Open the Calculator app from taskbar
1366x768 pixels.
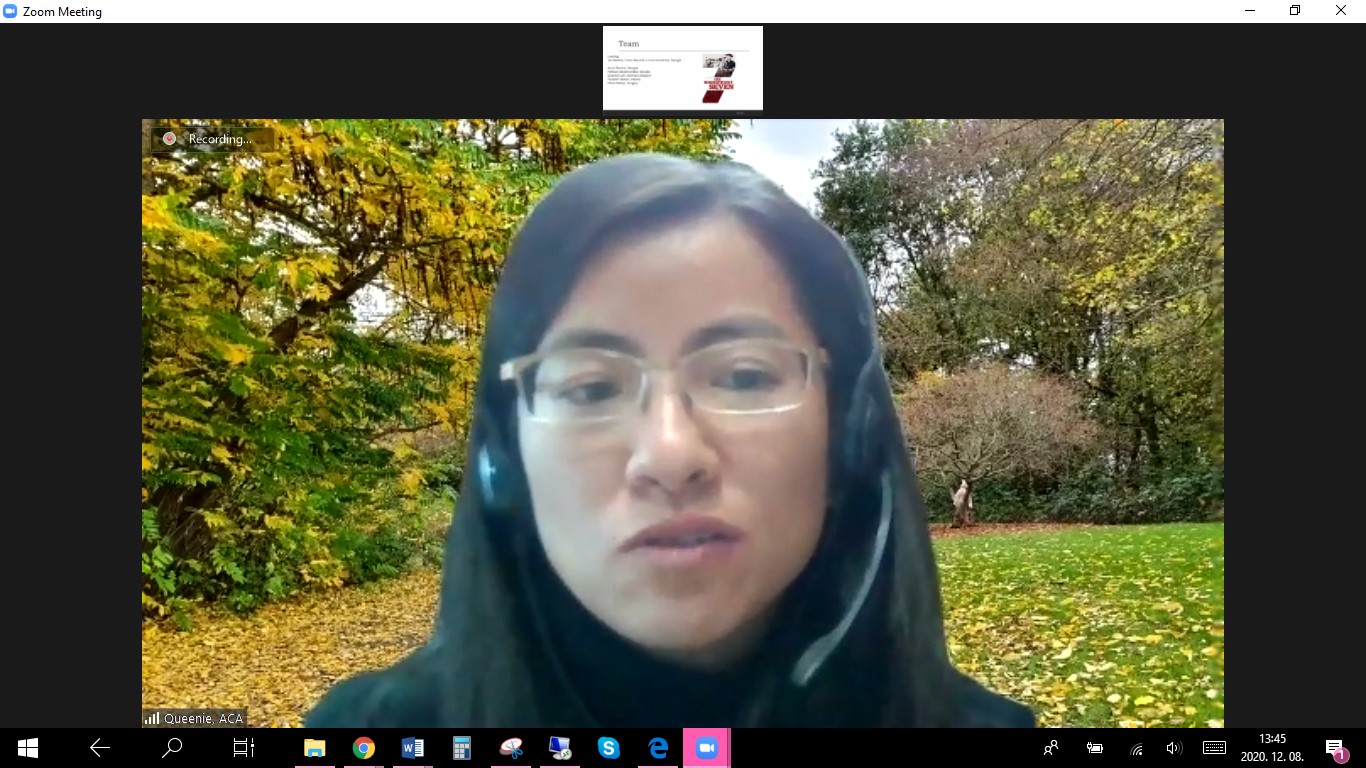click(461, 748)
